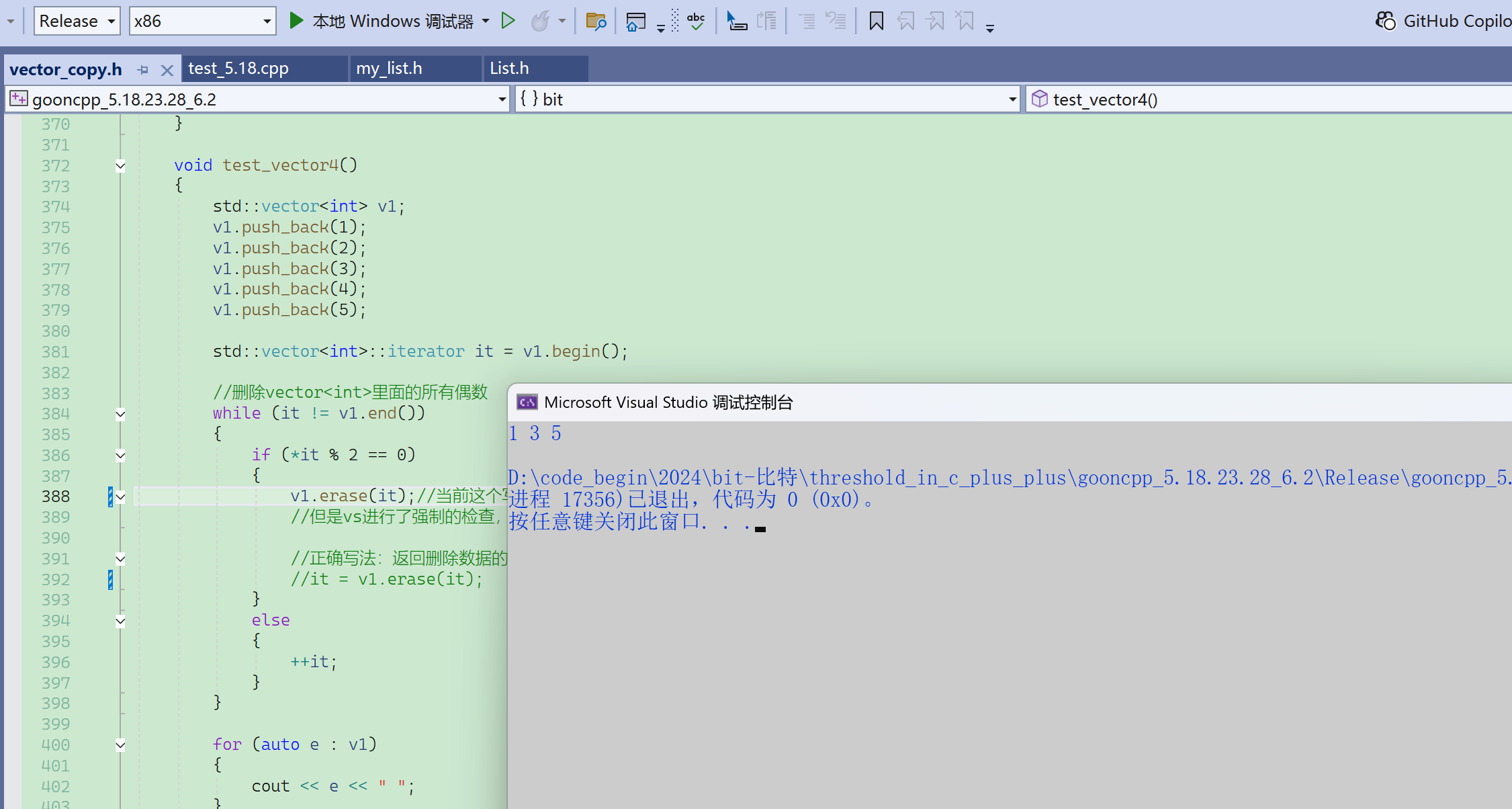Image resolution: width=1512 pixels, height=809 pixels.
Task: Toggle a bookmark with the bookmark icon
Action: (876, 22)
